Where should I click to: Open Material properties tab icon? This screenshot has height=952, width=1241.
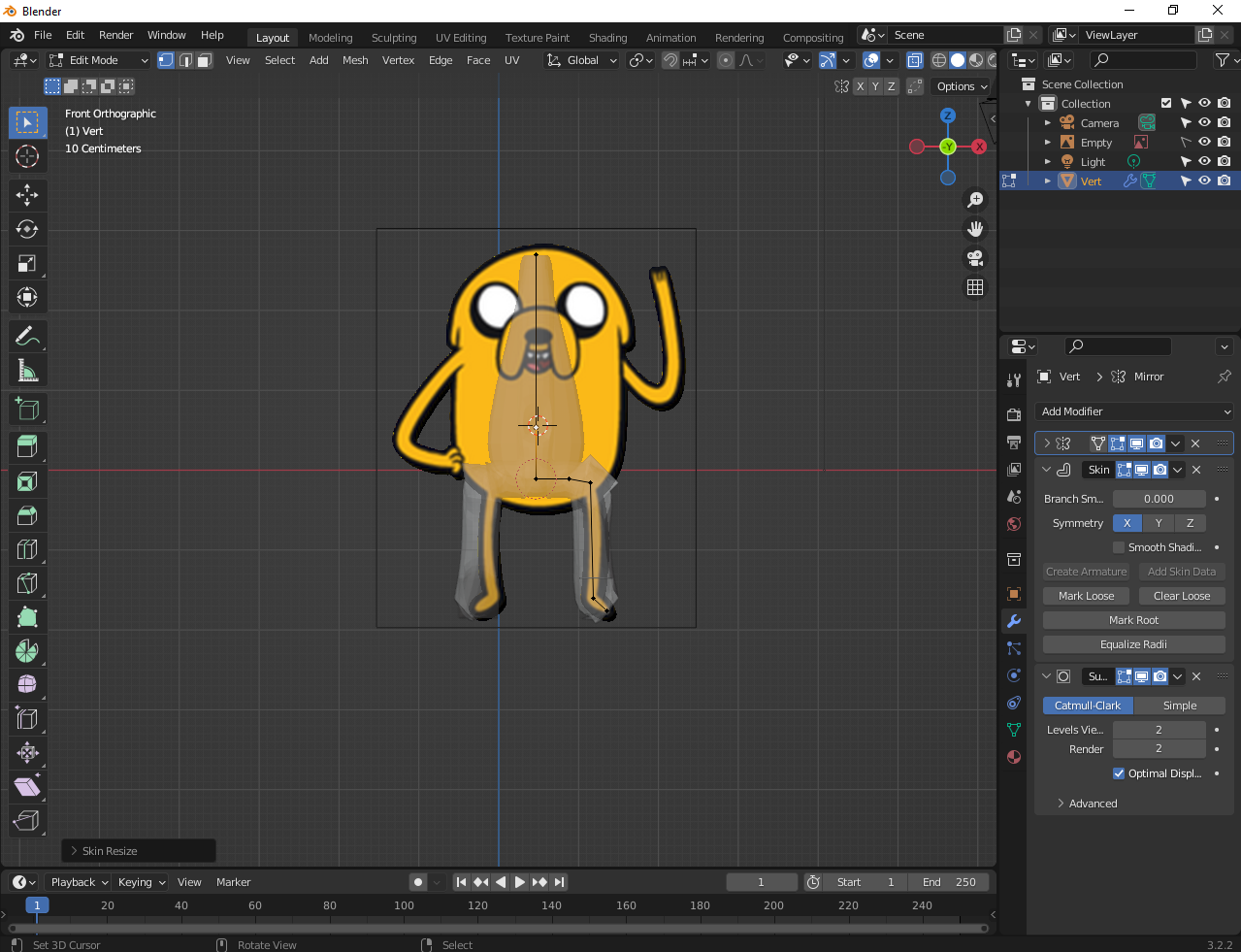[1014, 757]
